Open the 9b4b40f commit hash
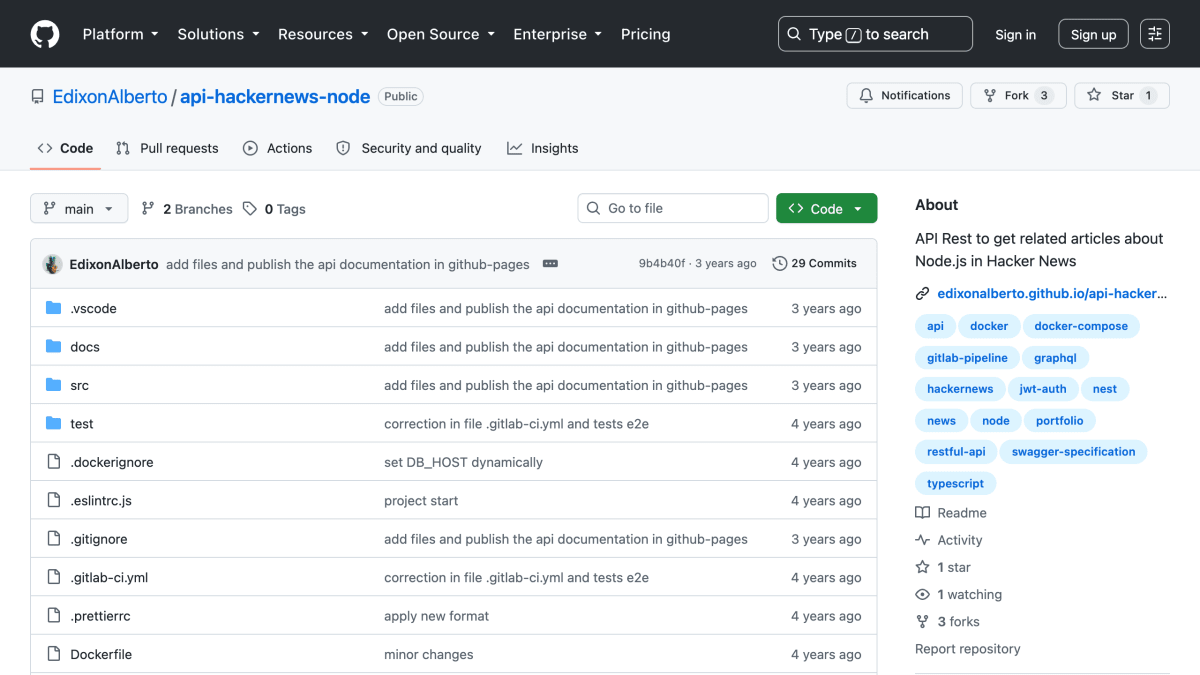The width and height of the screenshot is (1200, 675). pos(662,264)
